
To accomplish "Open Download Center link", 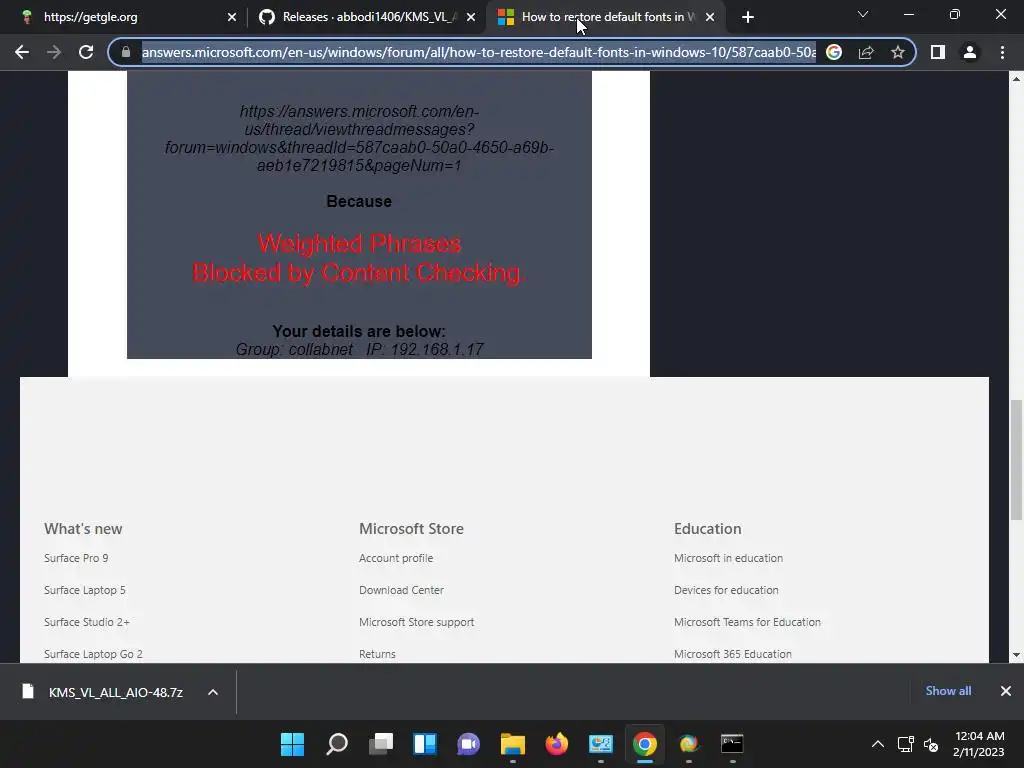I will tap(401, 590).
